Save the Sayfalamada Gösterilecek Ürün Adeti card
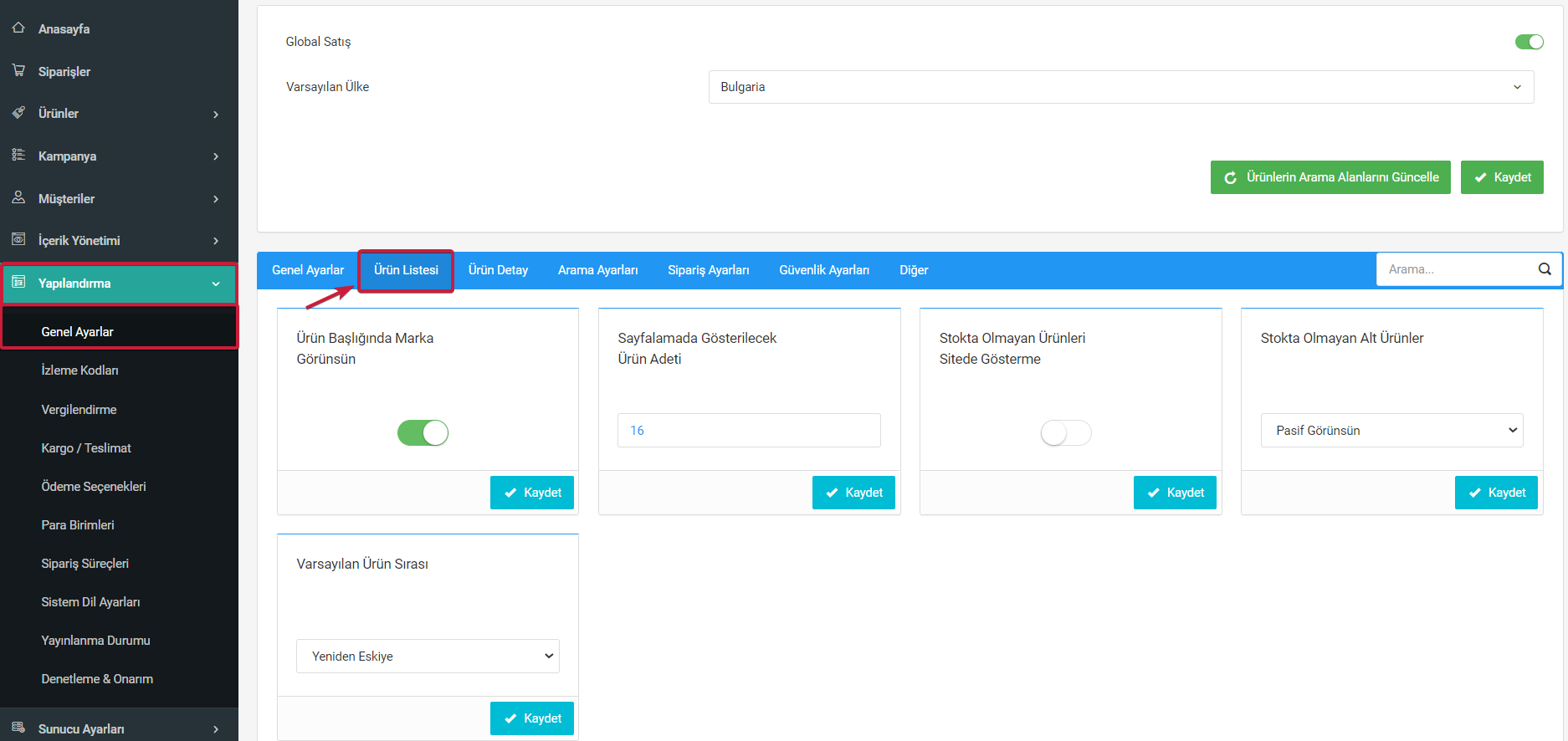 click(853, 493)
